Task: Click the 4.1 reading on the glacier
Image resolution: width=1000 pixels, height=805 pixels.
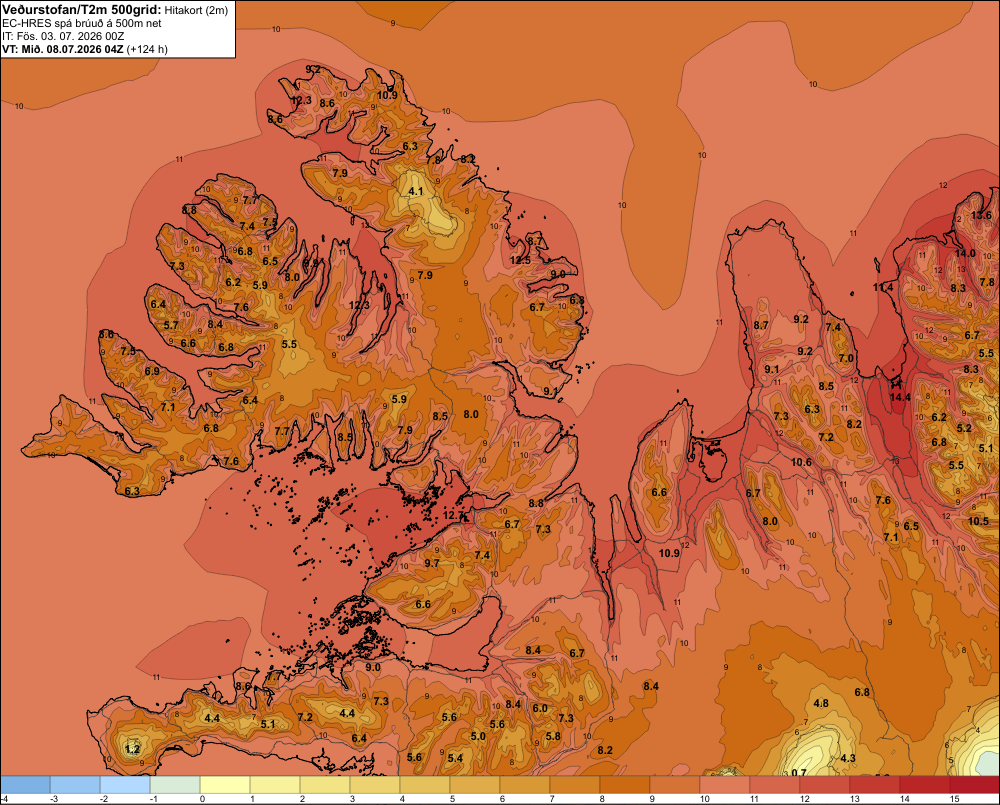Action: click(416, 191)
